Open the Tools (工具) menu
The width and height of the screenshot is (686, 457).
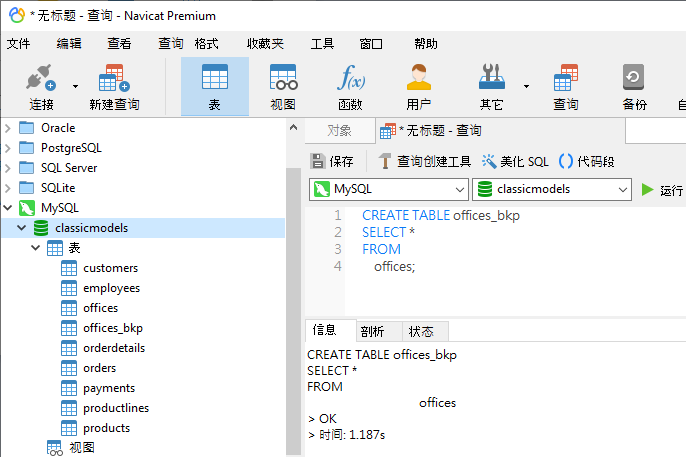[x=322, y=44]
